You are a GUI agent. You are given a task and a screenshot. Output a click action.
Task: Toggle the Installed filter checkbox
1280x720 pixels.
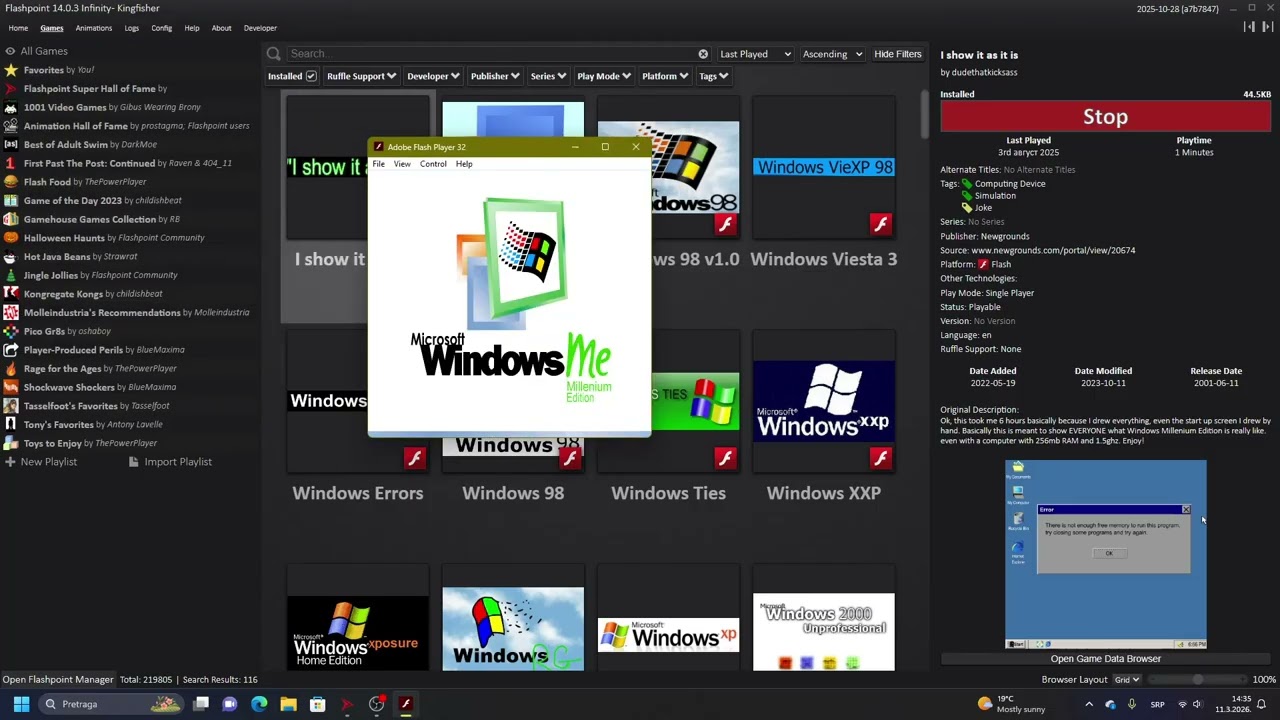tap(311, 76)
